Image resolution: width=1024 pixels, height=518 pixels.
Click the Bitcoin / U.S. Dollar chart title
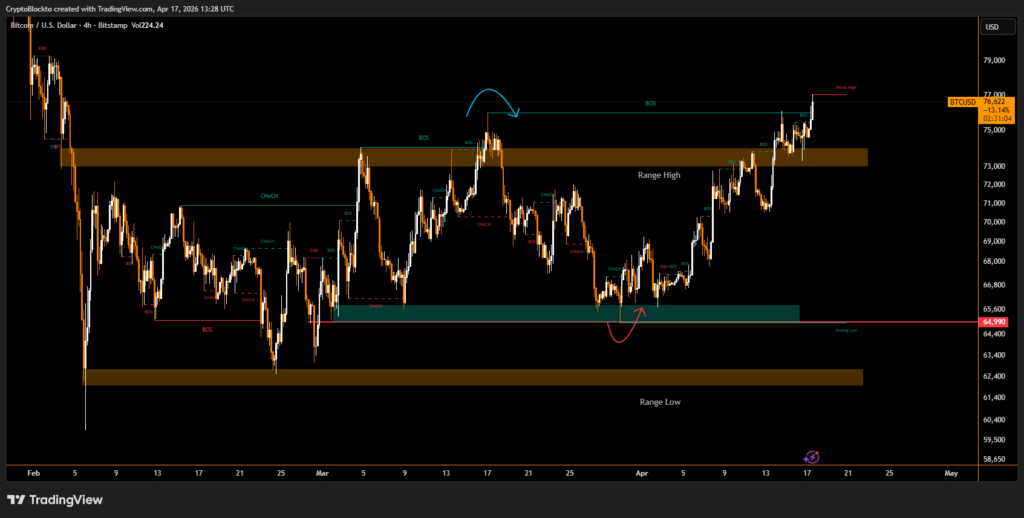[52, 25]
